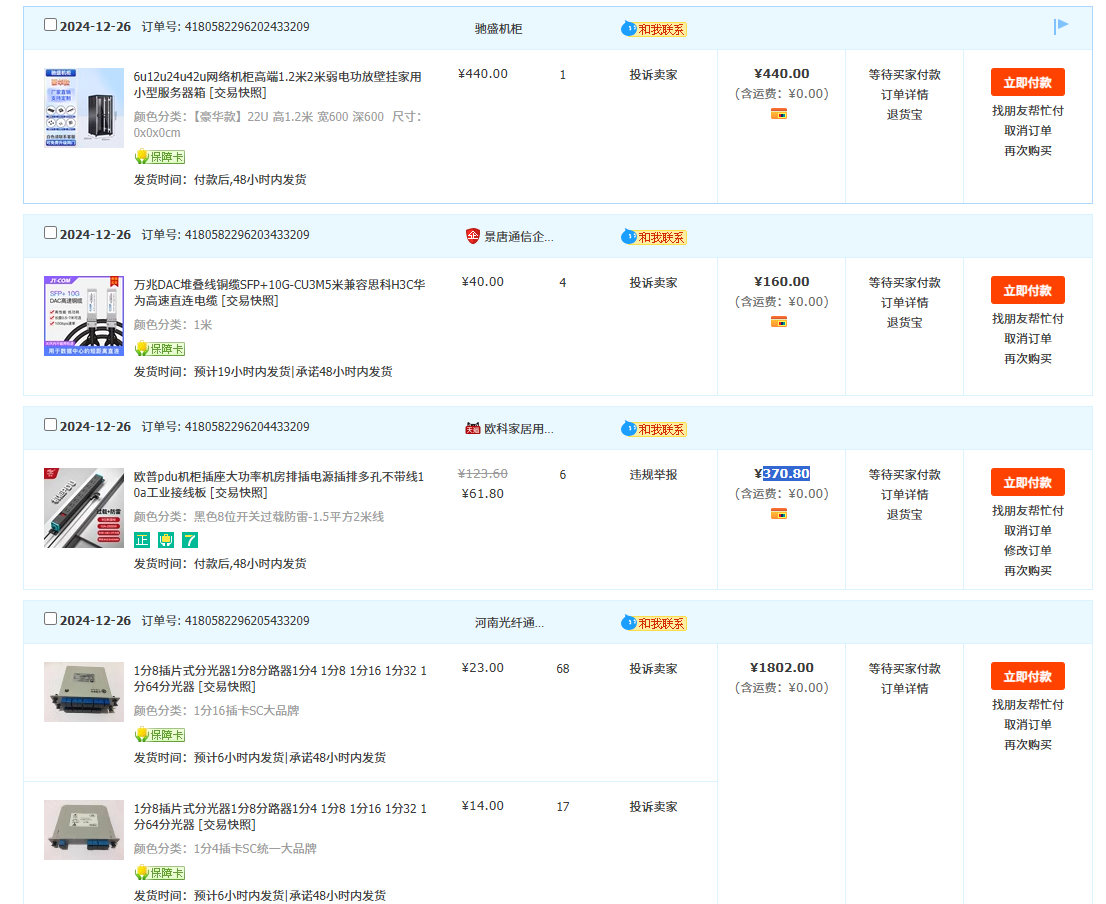Click the flag icon on the 驰盛机柜 order
The height and width of the screenshot is (904, 1106).
pos(1061,26)
